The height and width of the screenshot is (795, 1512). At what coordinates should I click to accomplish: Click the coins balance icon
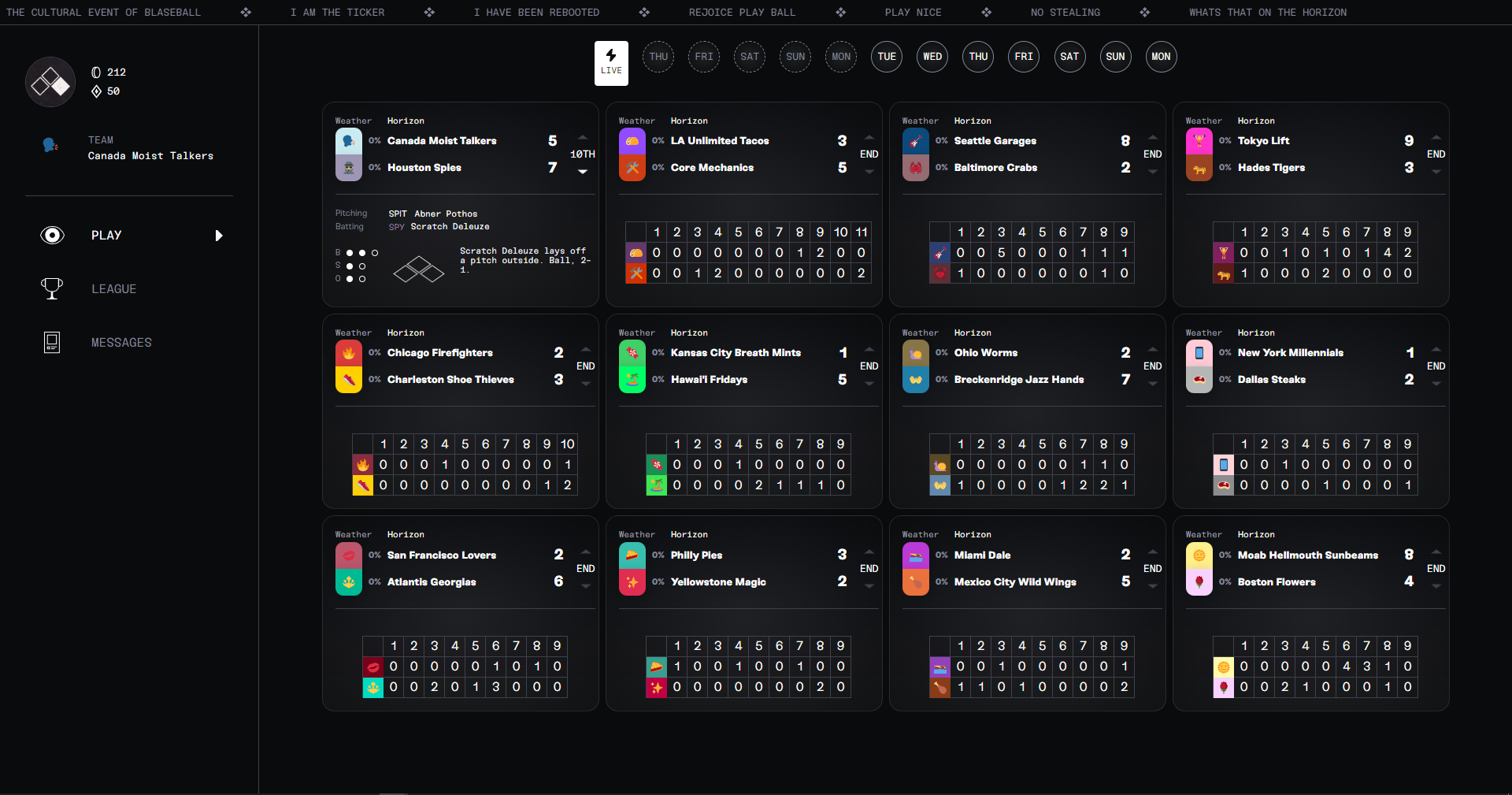(96, 72)
